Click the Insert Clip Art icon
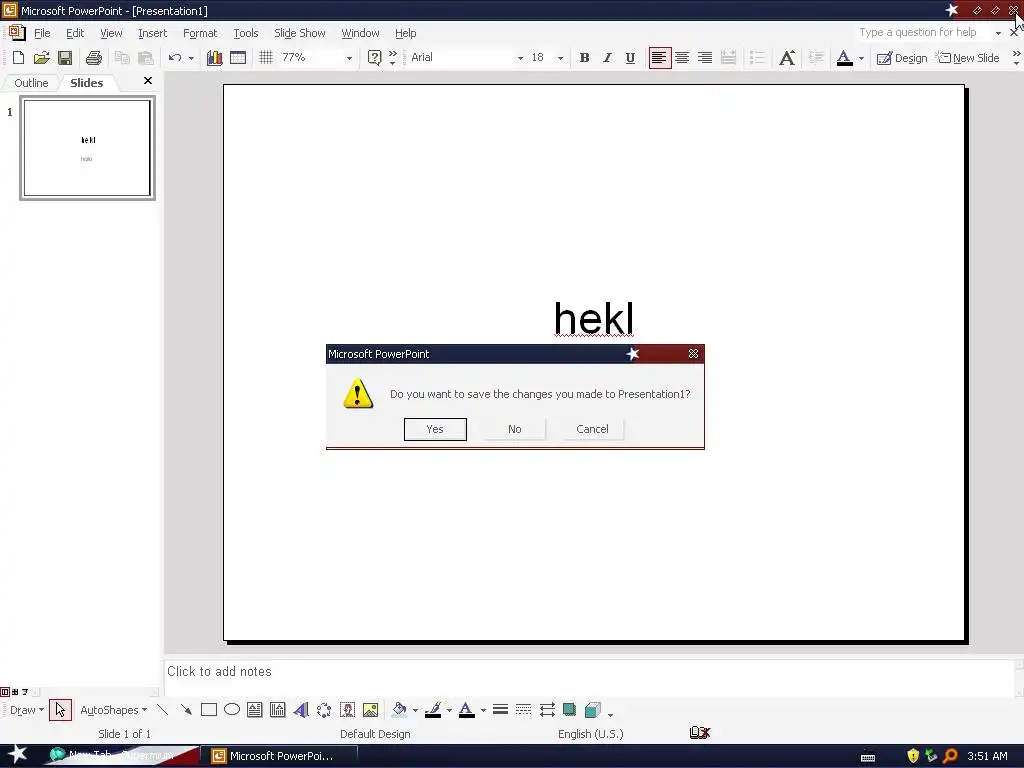 point(347,710)
